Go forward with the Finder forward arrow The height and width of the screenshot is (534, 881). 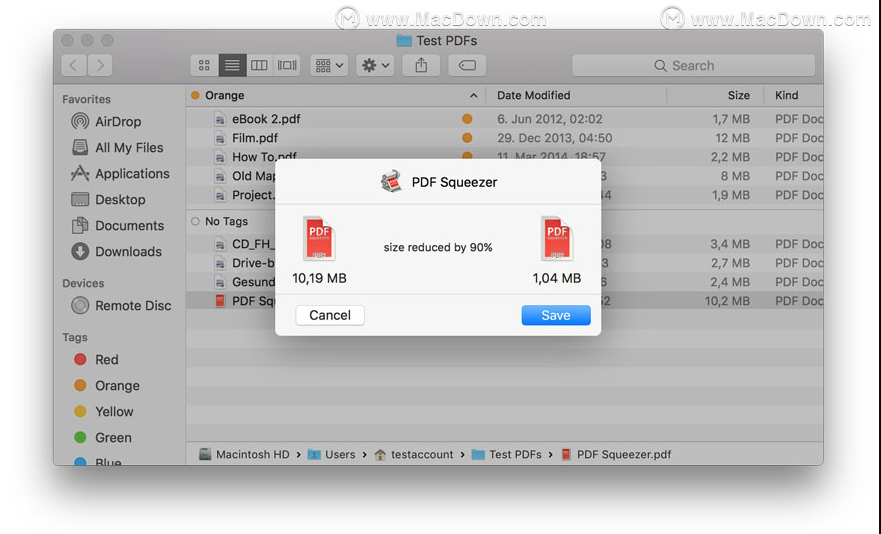tap(100, 65)
